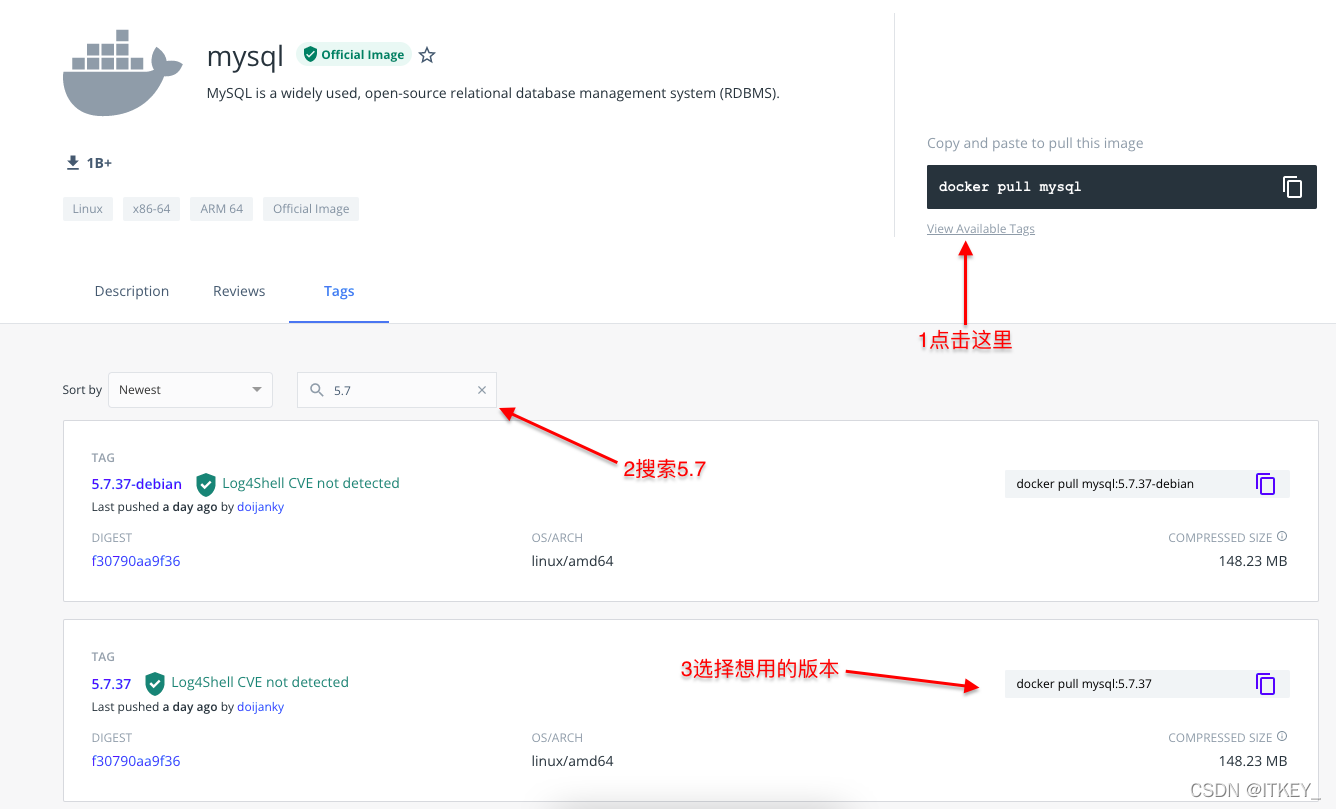Image resolution: width=1336 pixels, height=809 pixels.
Task: Click linux/amd64 in 5.7.37 card
Action: 572,761
